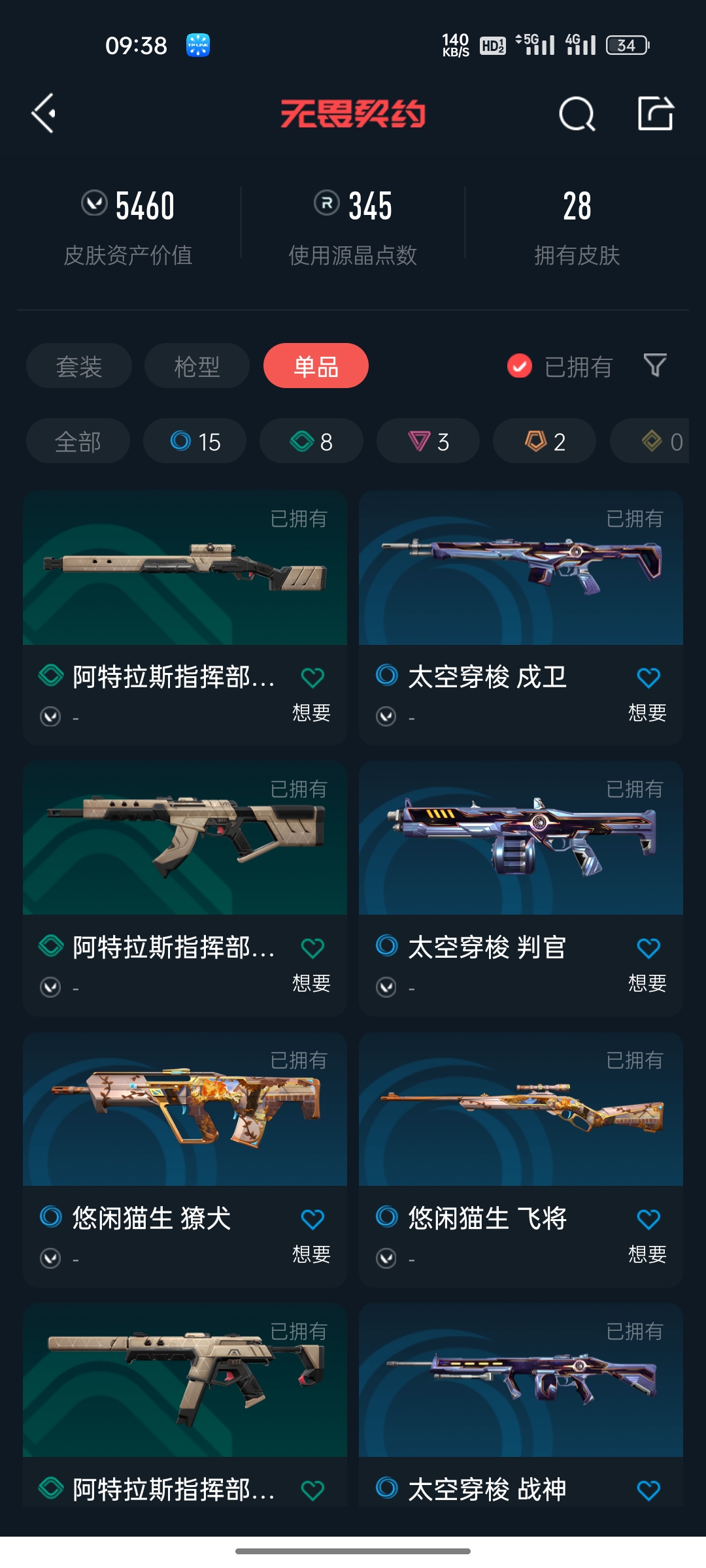The width and height of the screenshot is (706, 1568).
Task: Open the 悠闲猫生 飞将 skin thumbnail
Action: 521,1109
